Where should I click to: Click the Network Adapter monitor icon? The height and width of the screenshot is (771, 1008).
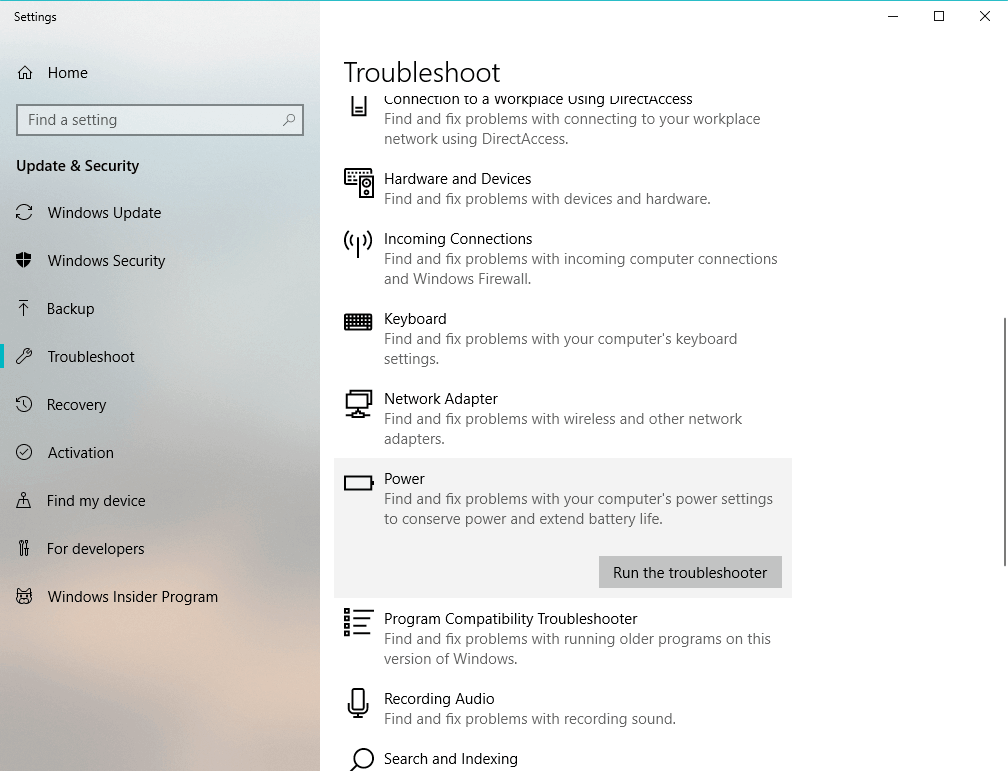[x=358, y=404]
